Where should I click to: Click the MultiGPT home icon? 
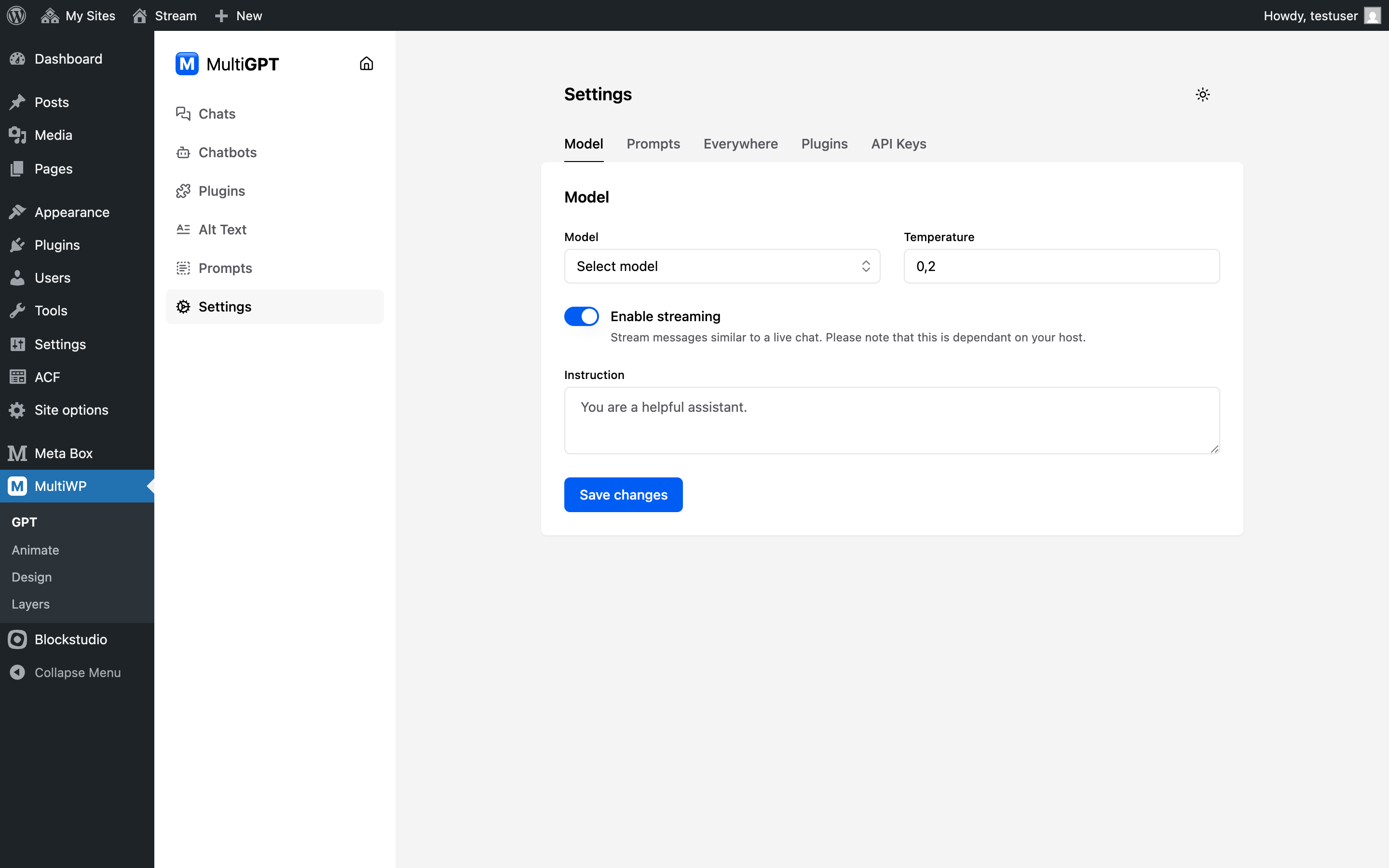click(366, 64)
